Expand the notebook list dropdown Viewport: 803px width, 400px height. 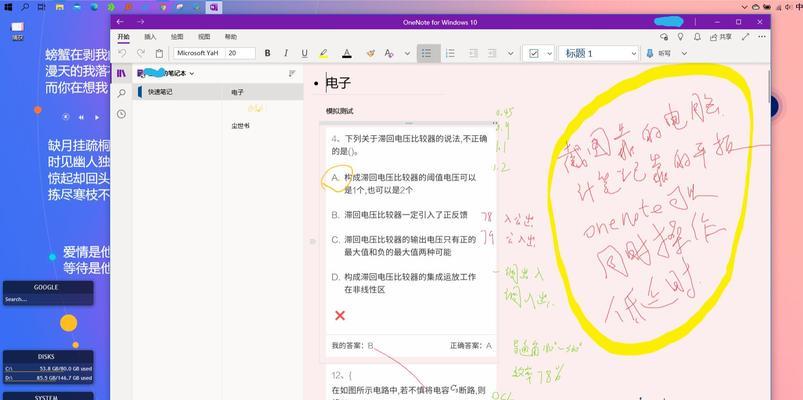pos(192,74)
